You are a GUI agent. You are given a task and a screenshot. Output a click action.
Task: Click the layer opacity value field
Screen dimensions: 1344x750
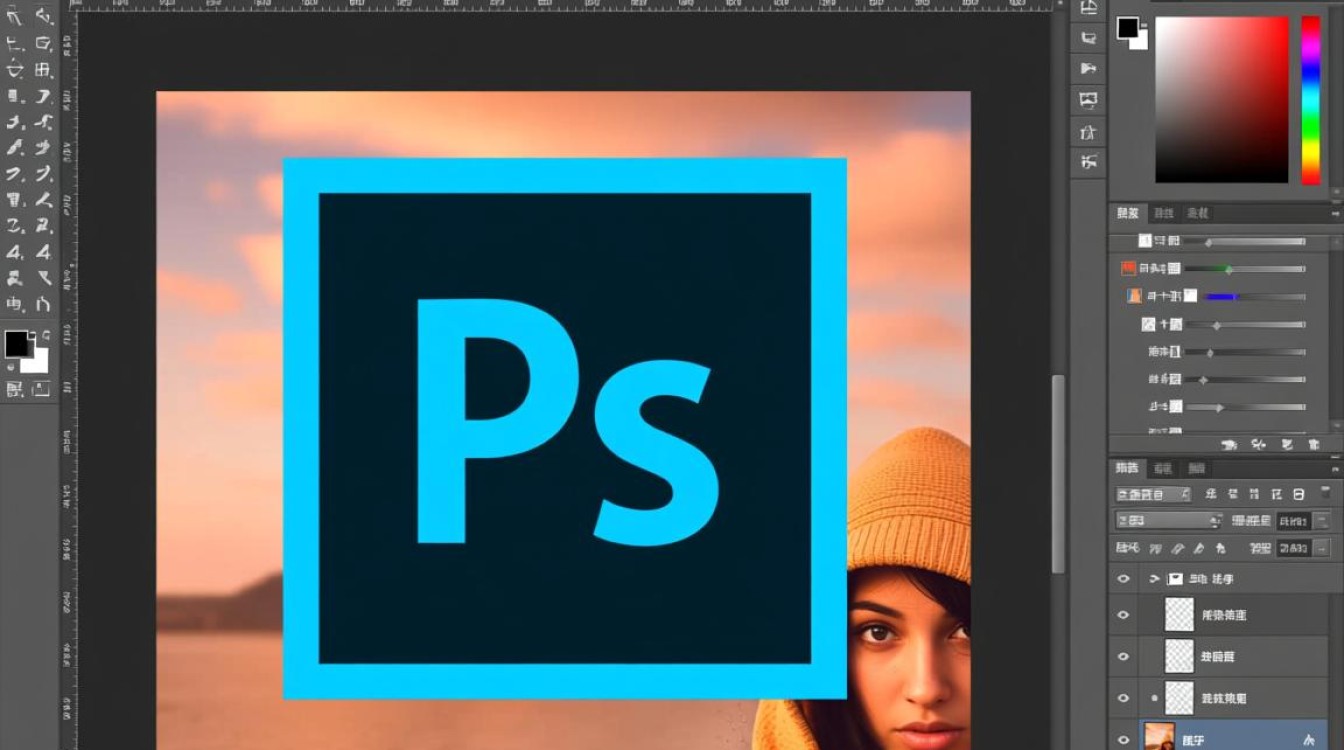(1293, 521)
